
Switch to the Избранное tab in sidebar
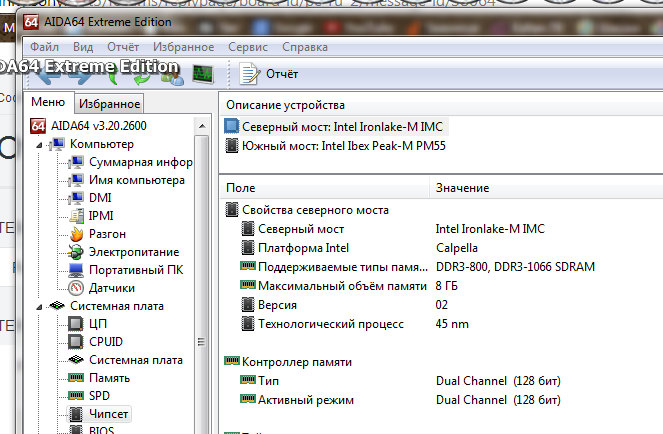point(109,103)
